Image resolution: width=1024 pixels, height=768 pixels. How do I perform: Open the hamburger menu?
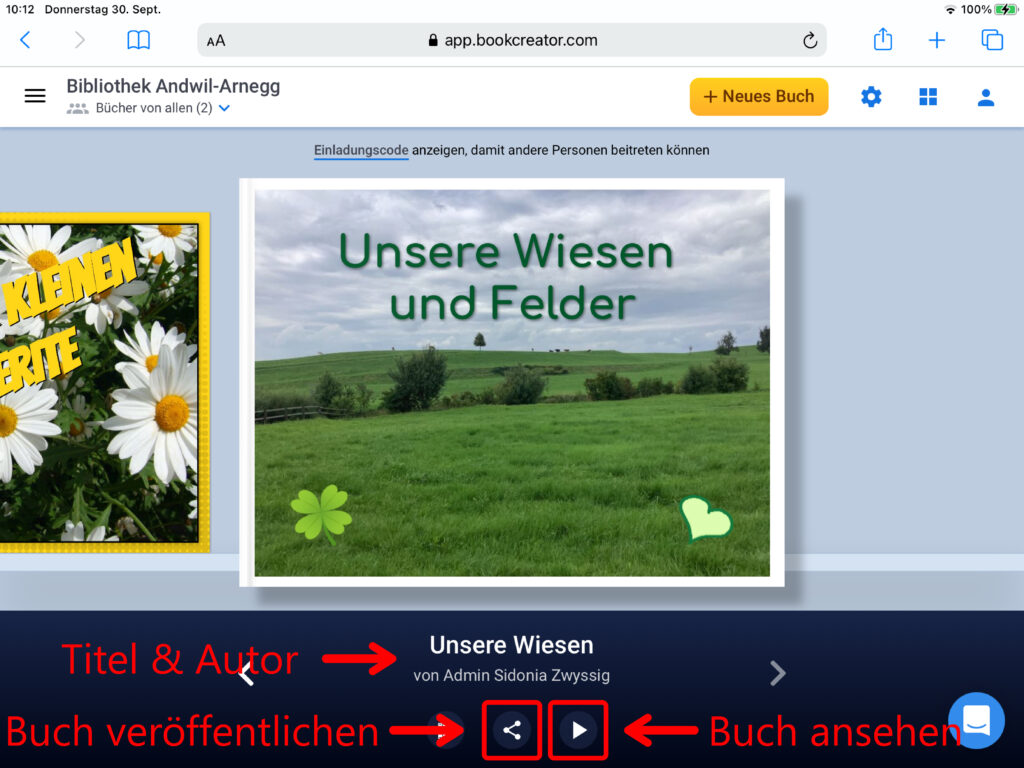pos(35,96)
